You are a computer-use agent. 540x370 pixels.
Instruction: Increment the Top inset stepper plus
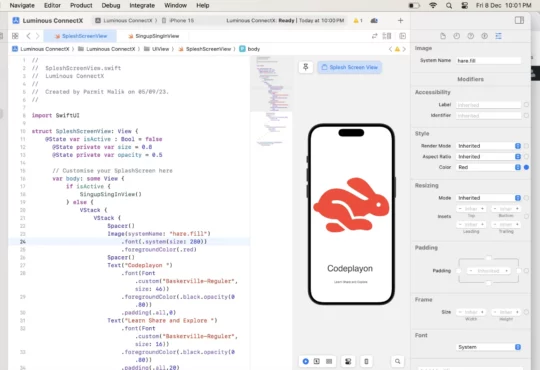(x=482, y=208)
